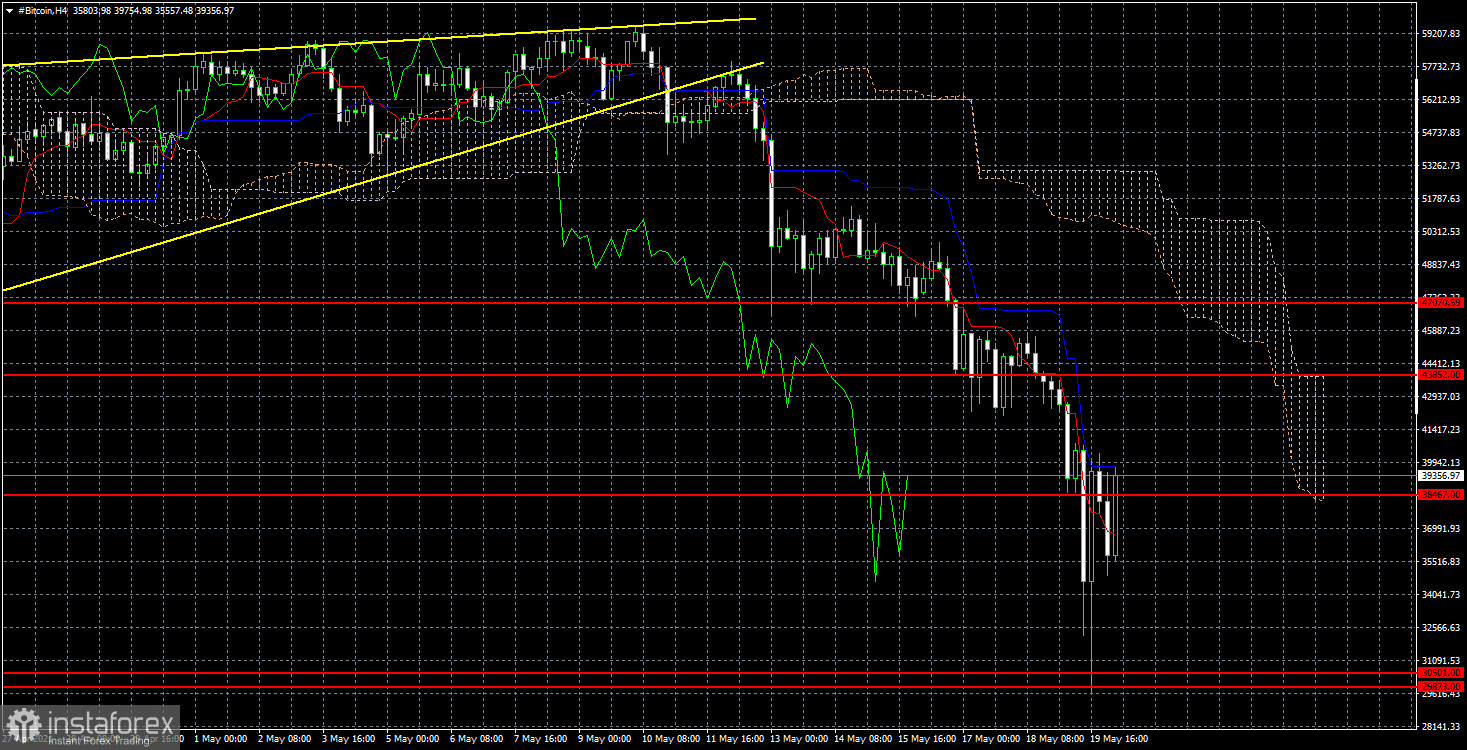Click the white triangle beside #Bitcoin,H4
The image size is (1467, 750).
8,10
